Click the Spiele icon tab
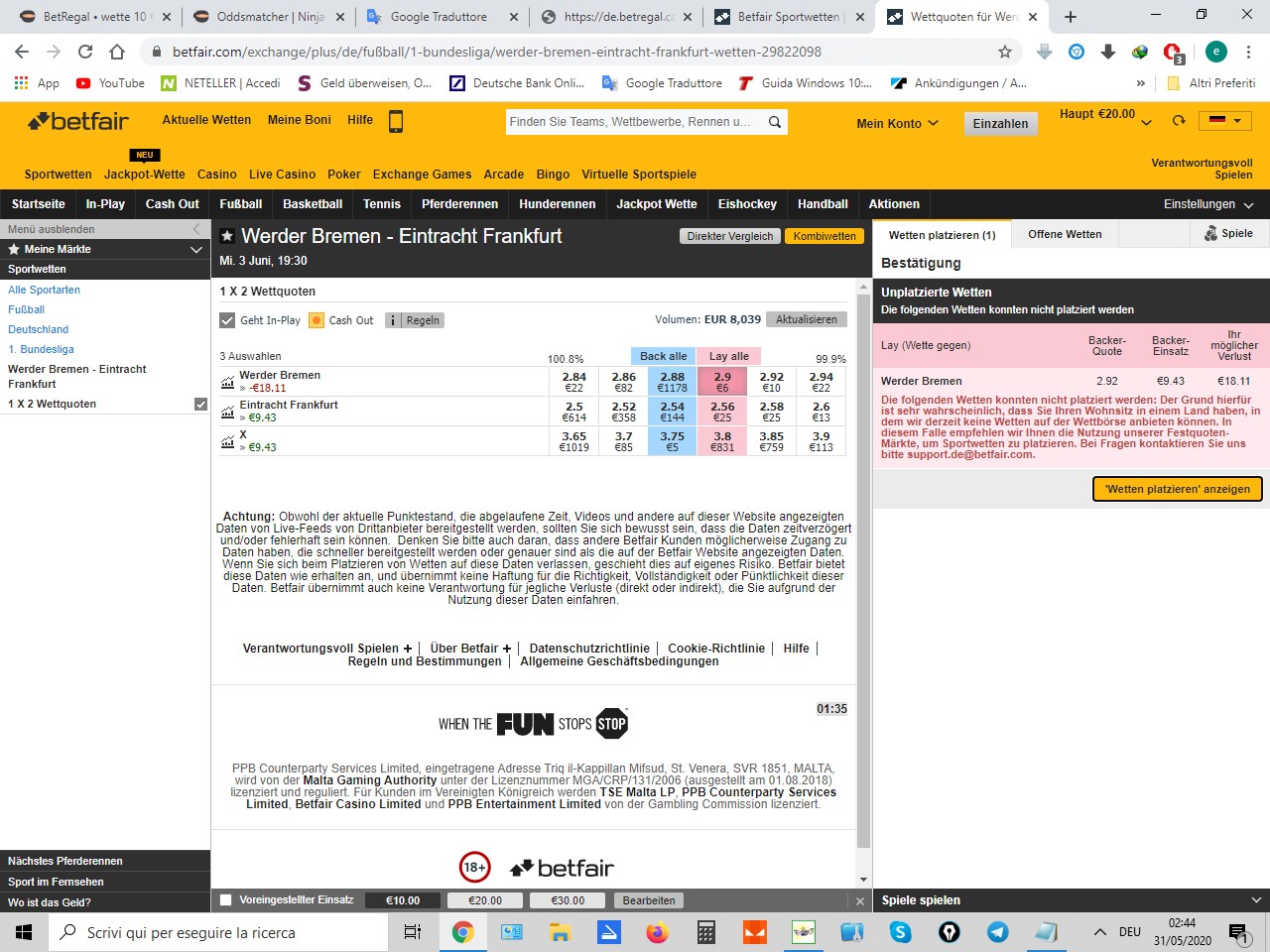 tap(1228, 234)
